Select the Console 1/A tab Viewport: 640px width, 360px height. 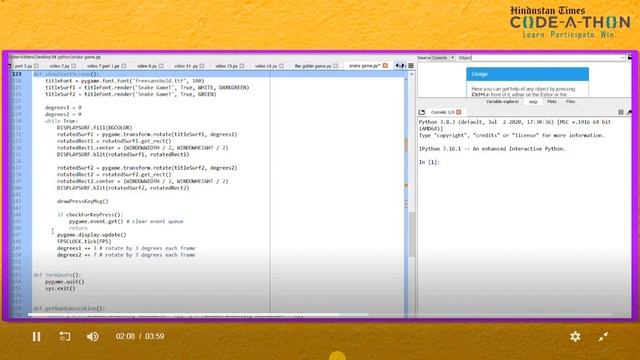click(x=442, y=112)
